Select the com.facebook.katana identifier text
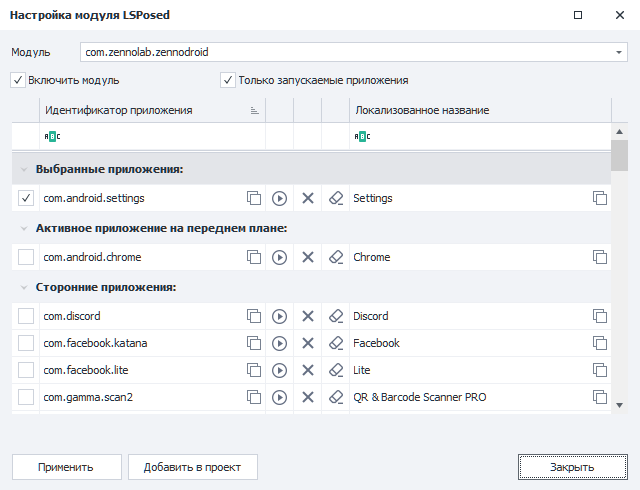This screenshot has height=490, width=640. point(95,343)
